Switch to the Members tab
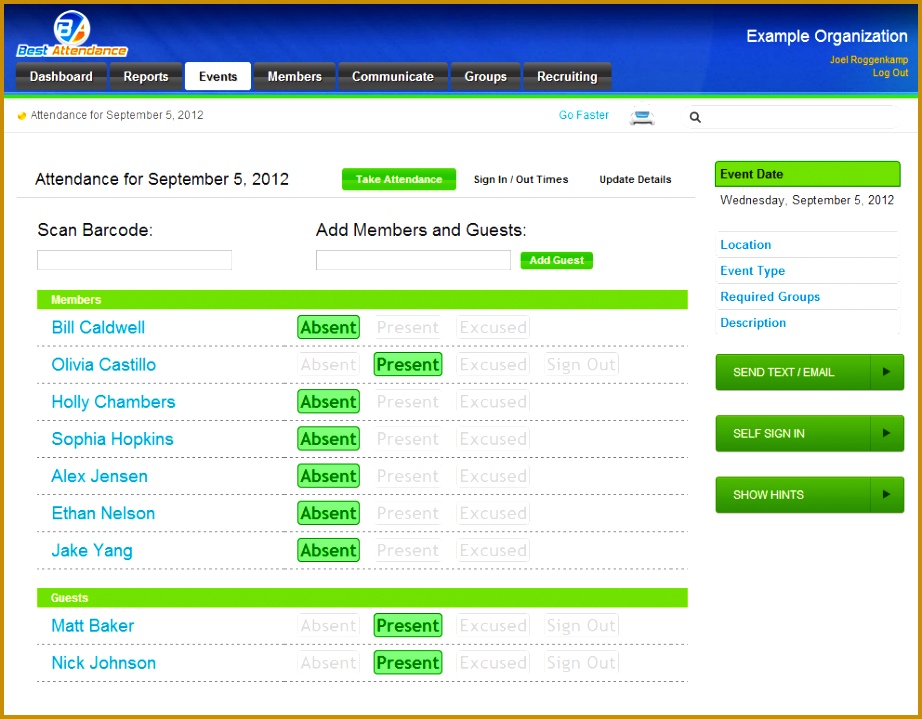 click(294, 76)
